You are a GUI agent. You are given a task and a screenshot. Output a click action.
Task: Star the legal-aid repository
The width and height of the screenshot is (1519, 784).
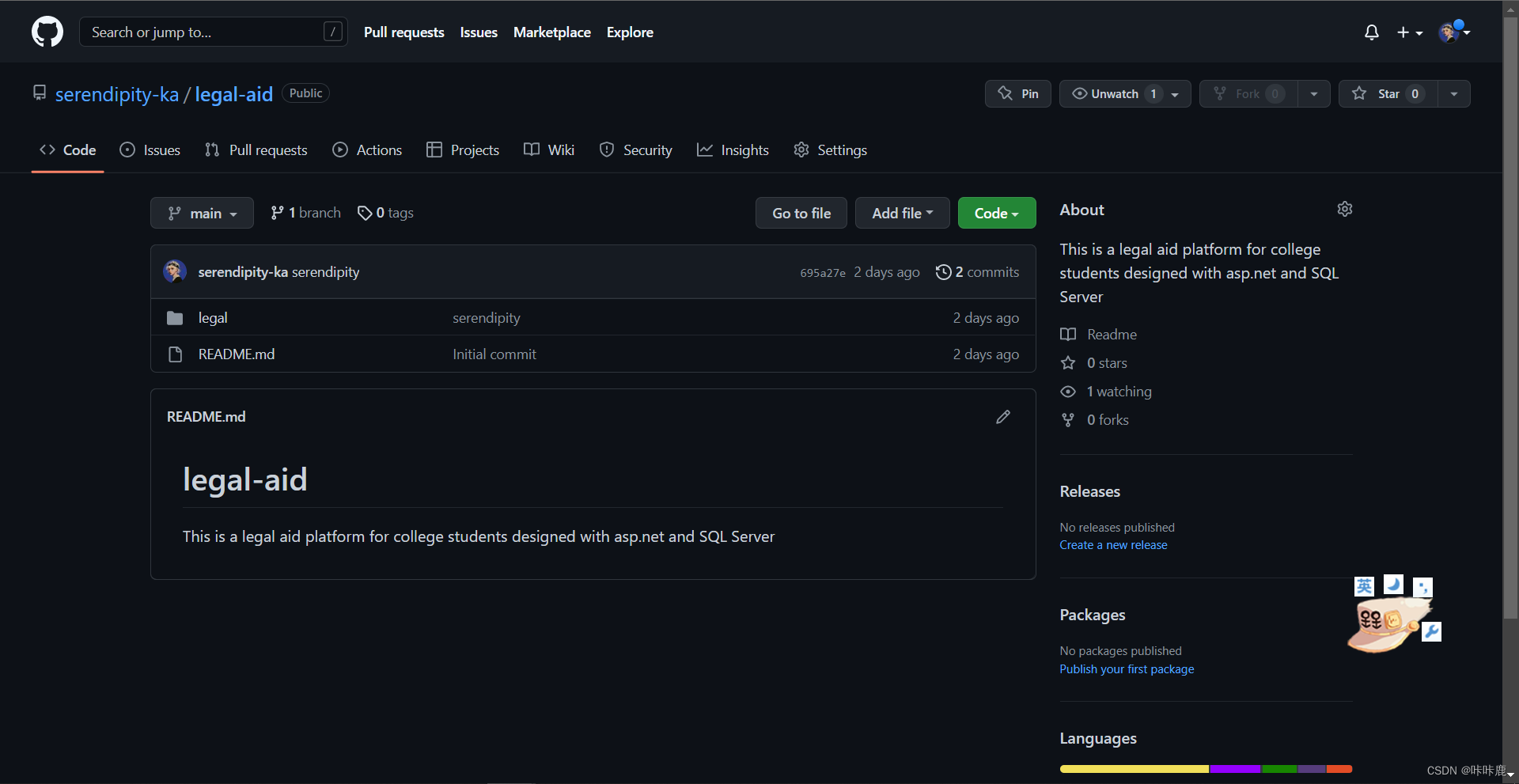tap(1388, 93)
